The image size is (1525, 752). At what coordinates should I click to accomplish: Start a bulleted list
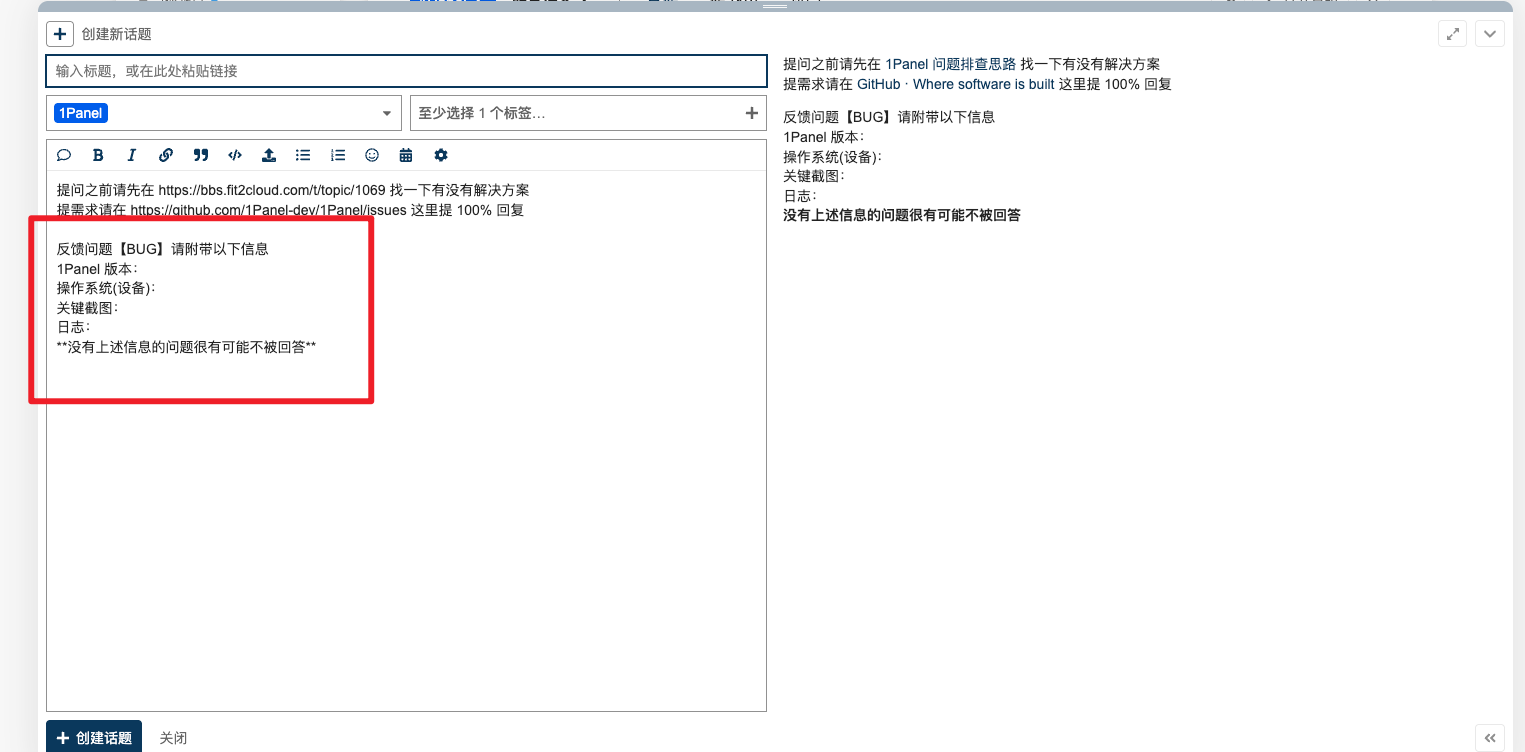pos(303,155)
